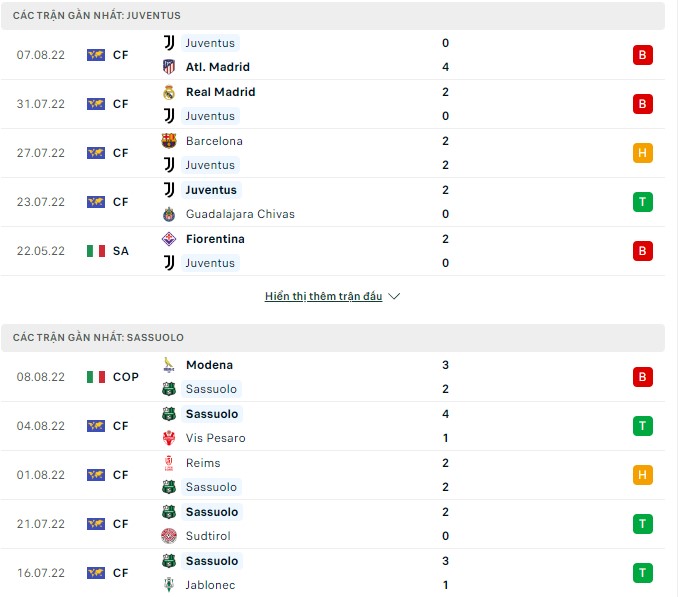Screen dimensions: 678x597
Task: Click red B badge for Juventus vs Atl. Madrid
Action: (x=643, y=55)
